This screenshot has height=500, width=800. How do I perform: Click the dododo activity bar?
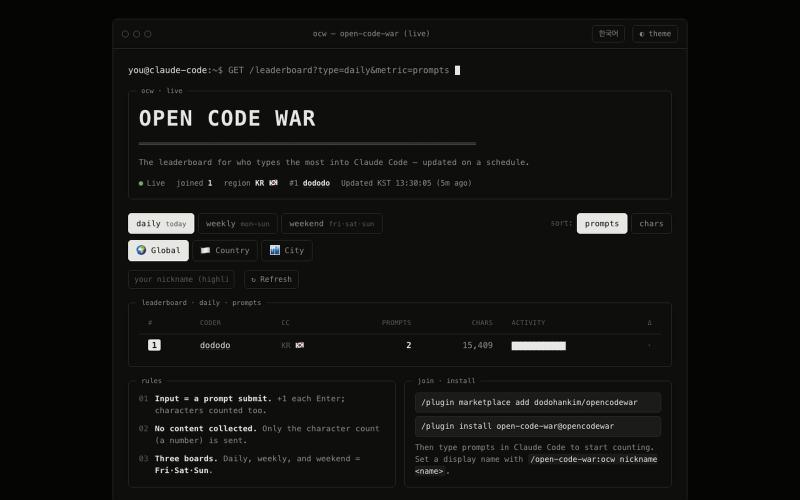point(539,346)
